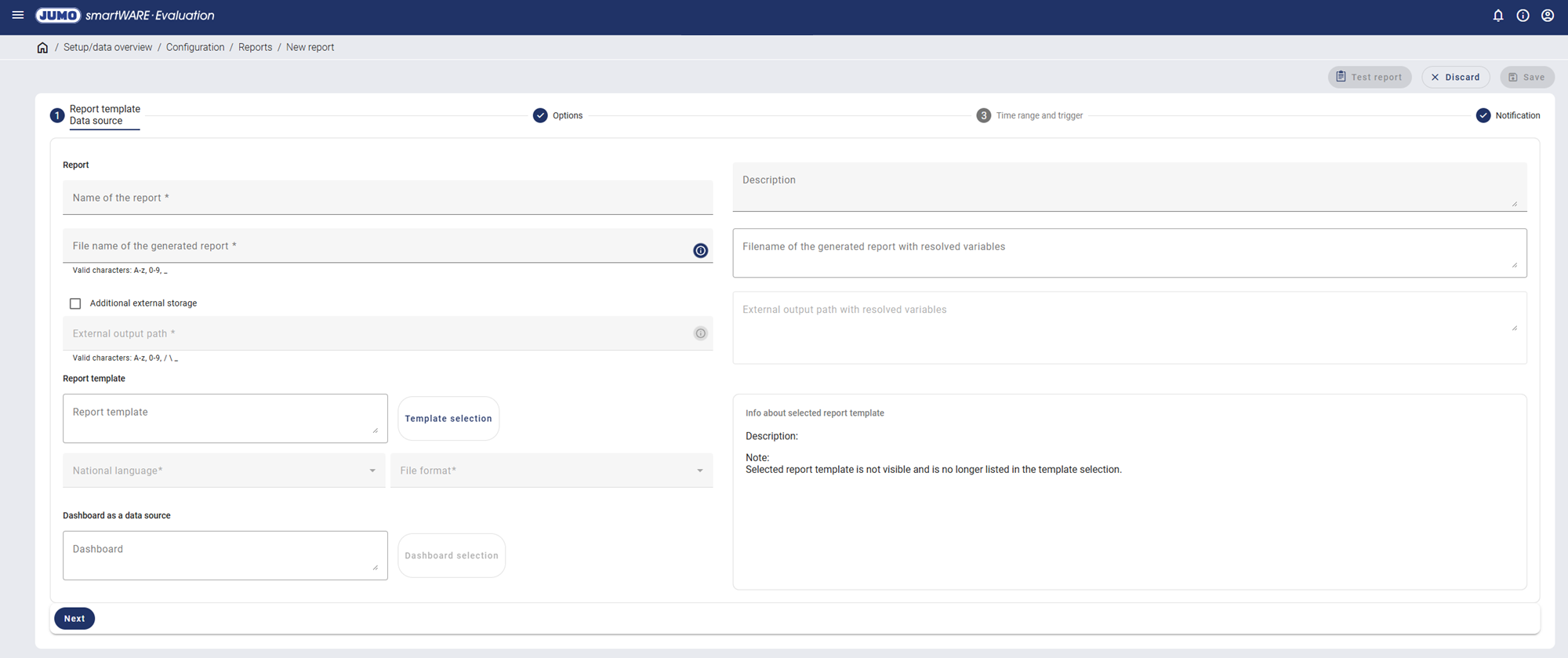Image resolution: width=1568 pixels, height=658 pixels.
Task: Click the Template selection button
Action: click(x=448, y=419)
